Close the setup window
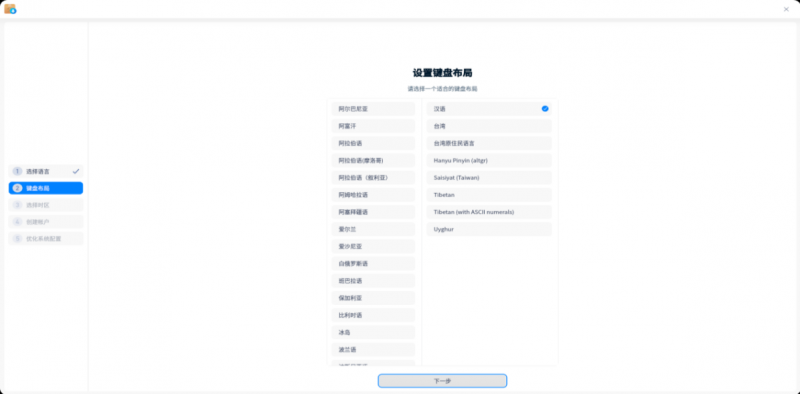 pos(786,9)
